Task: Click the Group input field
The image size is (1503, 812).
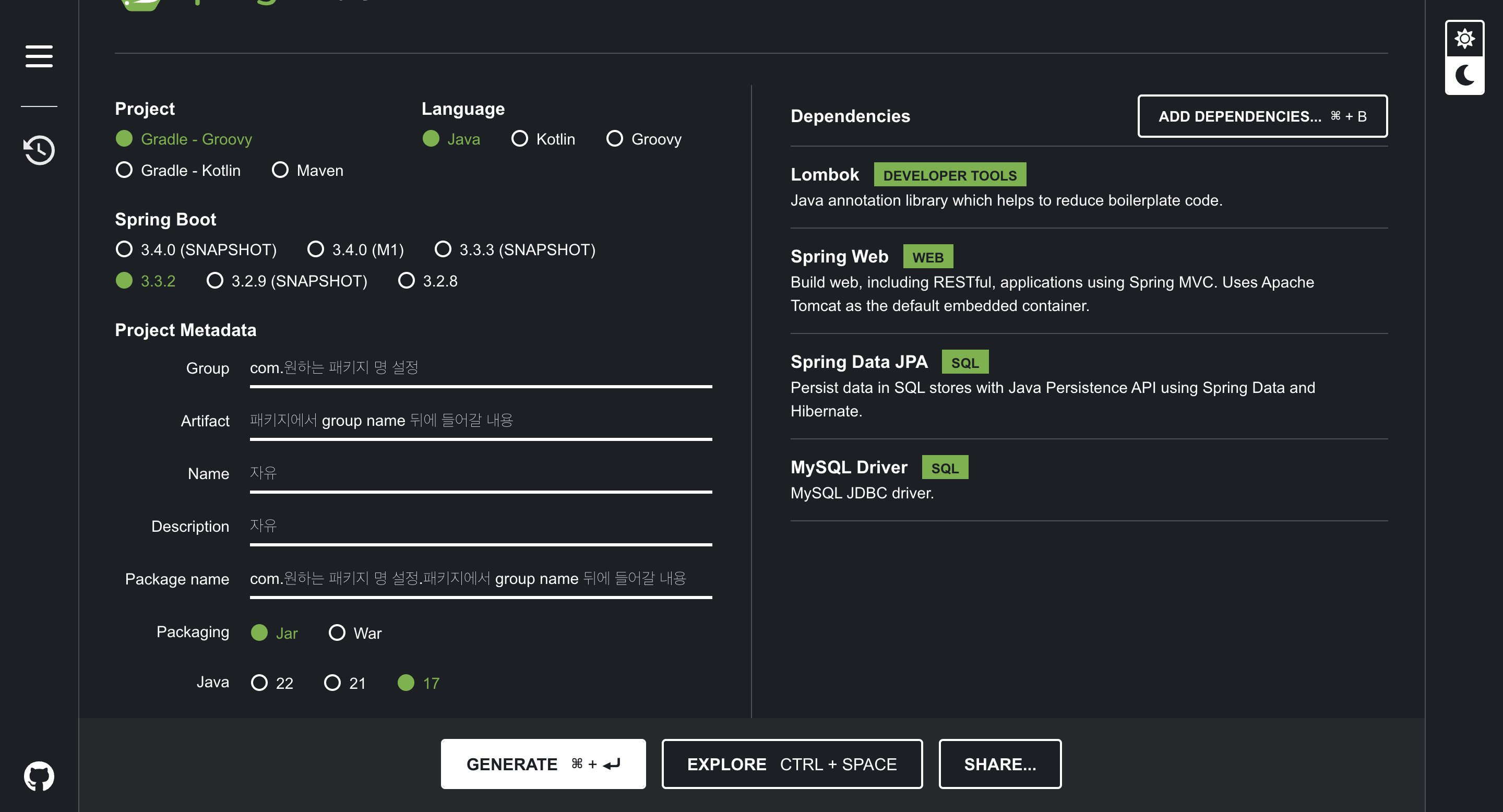Action: (x=480, y=368)
